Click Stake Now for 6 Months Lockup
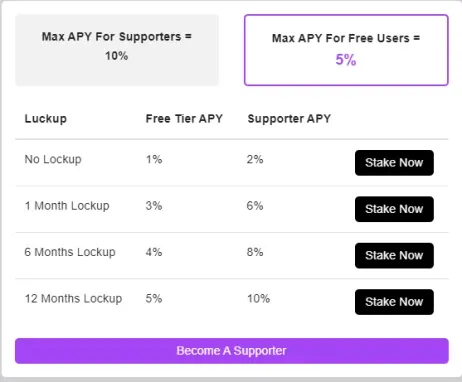 (x=394, y=255)
